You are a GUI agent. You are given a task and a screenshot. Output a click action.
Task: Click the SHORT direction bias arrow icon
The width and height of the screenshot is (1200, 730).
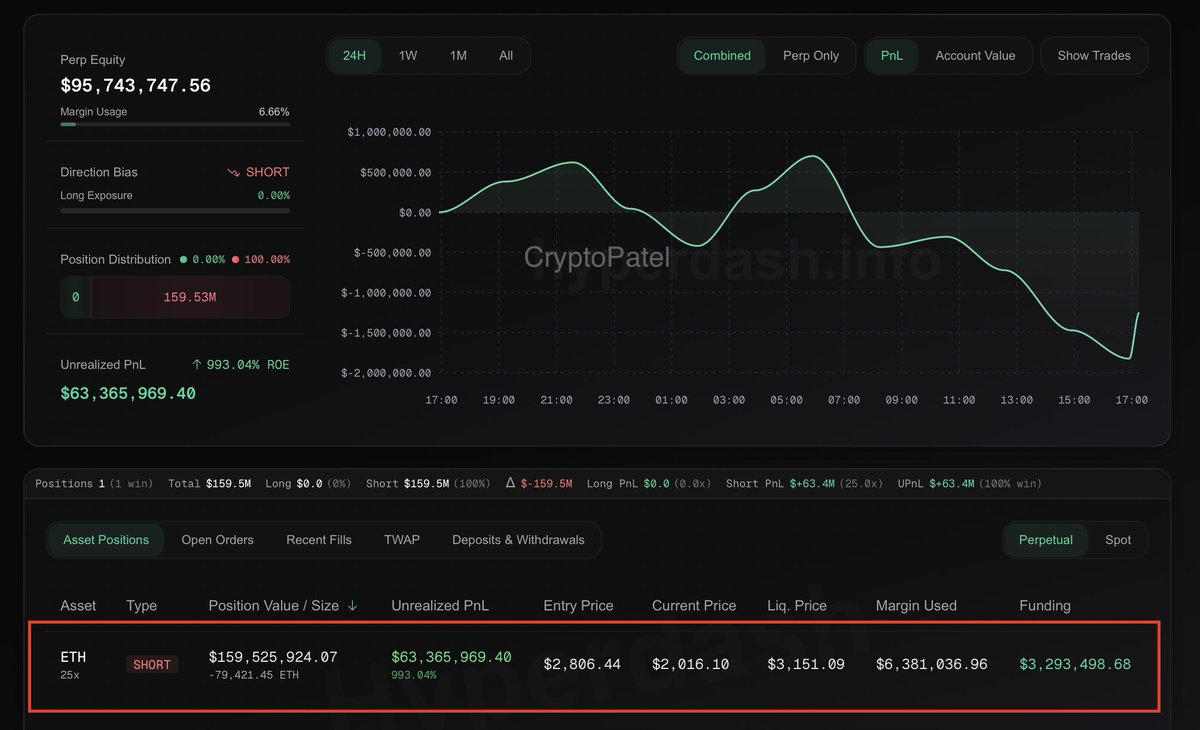232,172
